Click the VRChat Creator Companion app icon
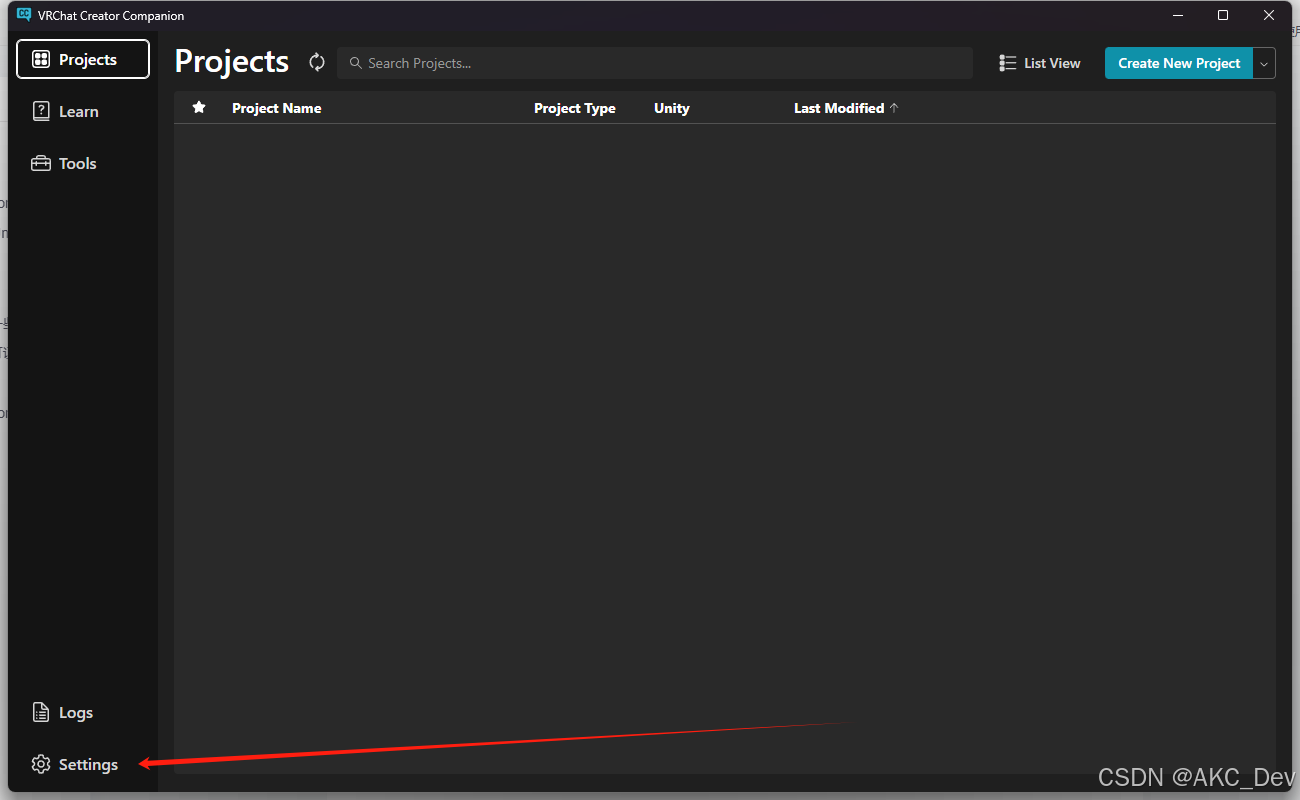This screenshot has width=1300, height=800. tap(25, 15)
